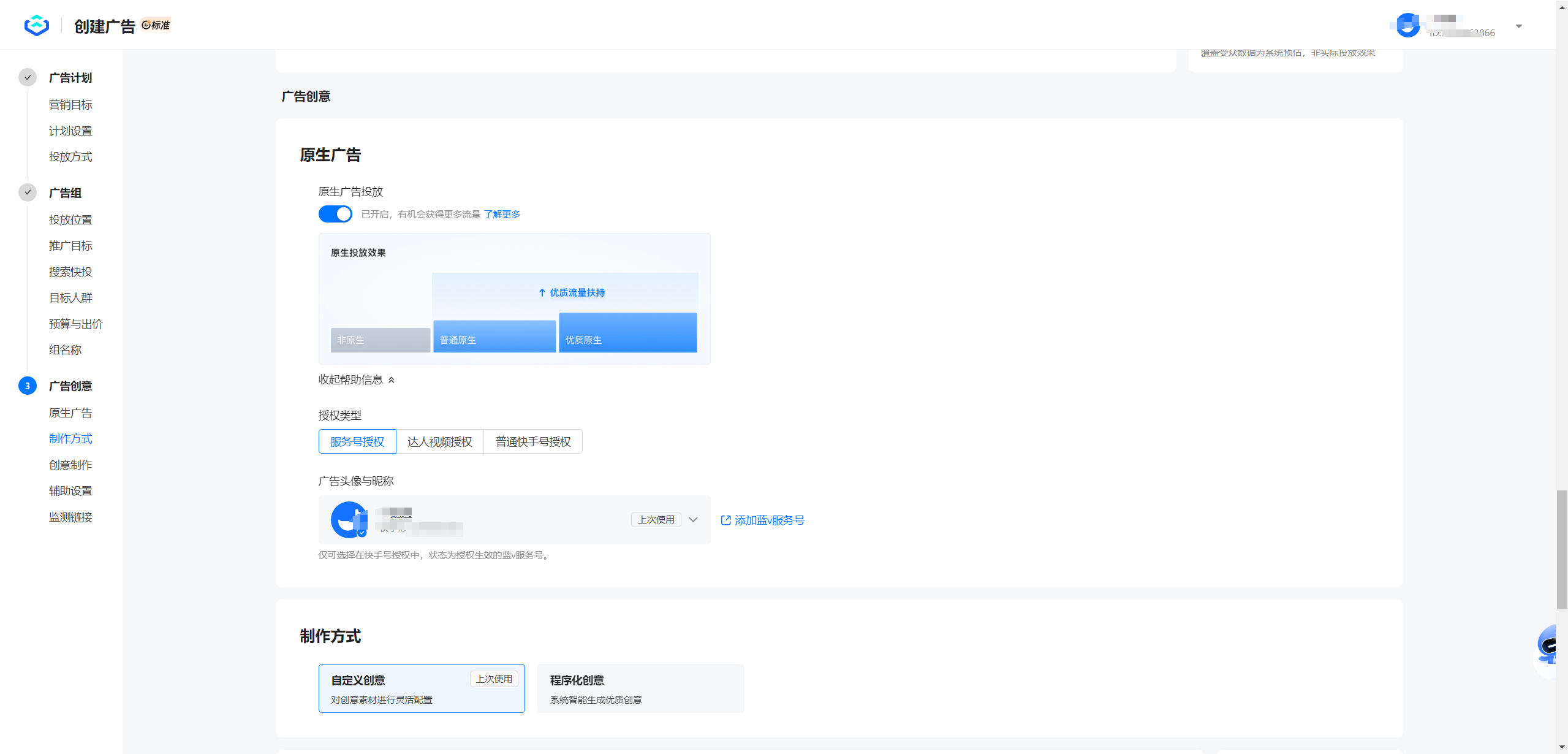Click the 广告计划 completed checkmark step icon

point(27,77)
